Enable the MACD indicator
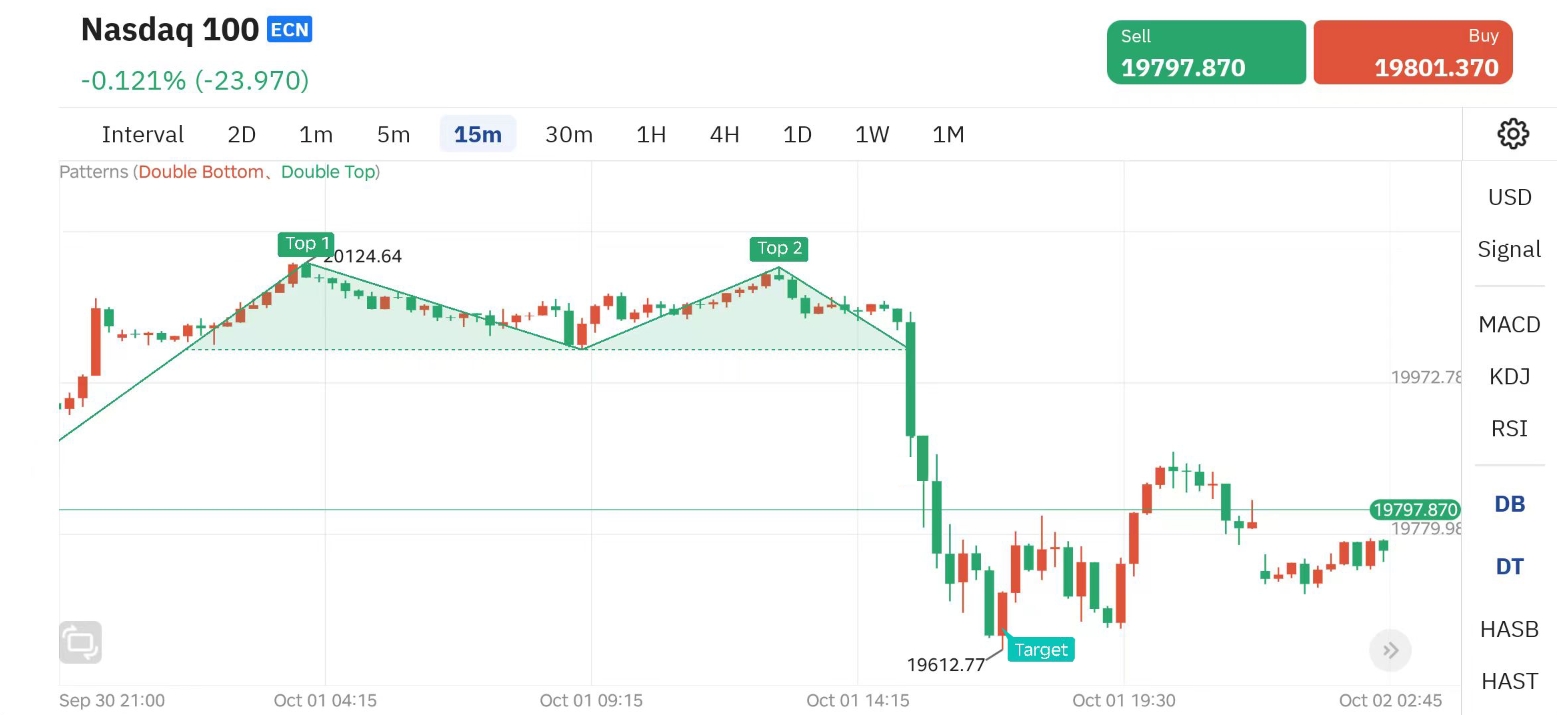Image resolution: width=1557 pixels, height=715 pixels. click(x=1509, y=324)
